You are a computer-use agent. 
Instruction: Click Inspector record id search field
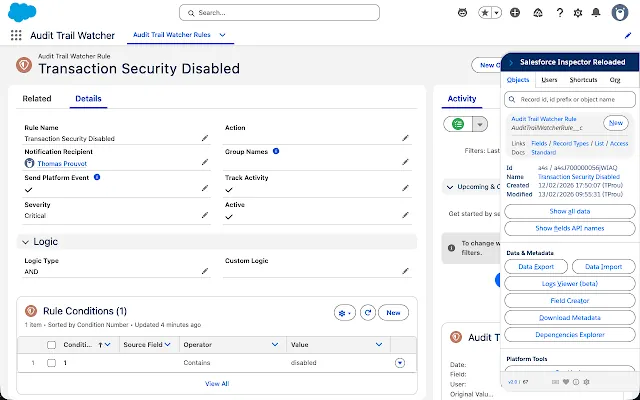(570, 100)
